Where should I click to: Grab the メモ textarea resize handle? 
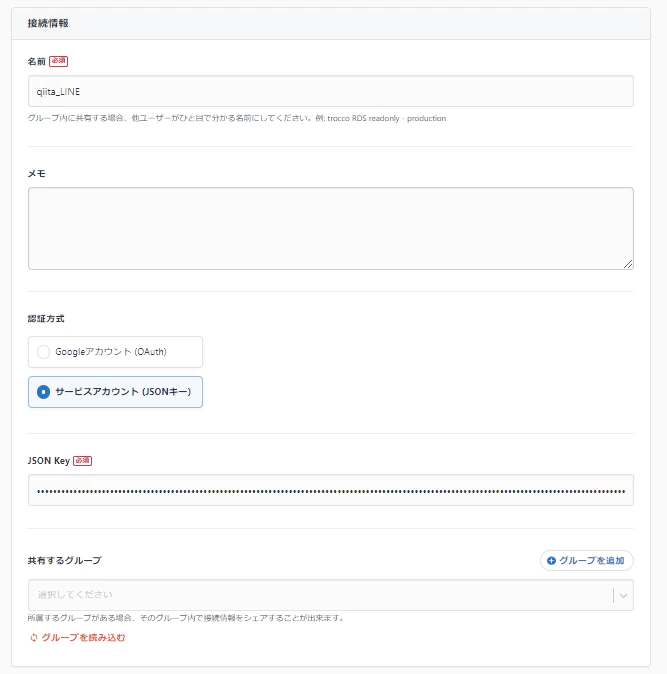628,264
